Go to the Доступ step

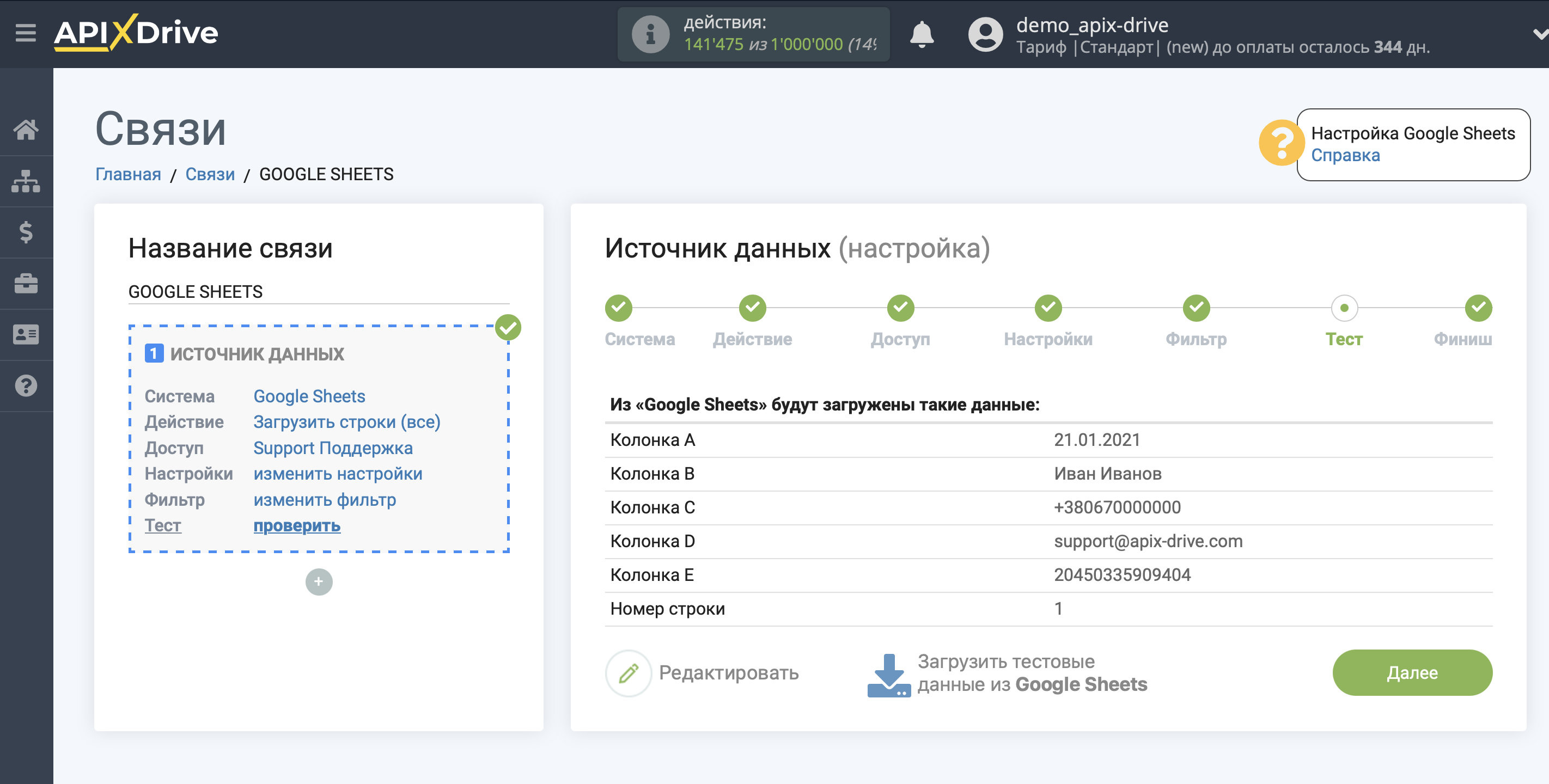900,339
